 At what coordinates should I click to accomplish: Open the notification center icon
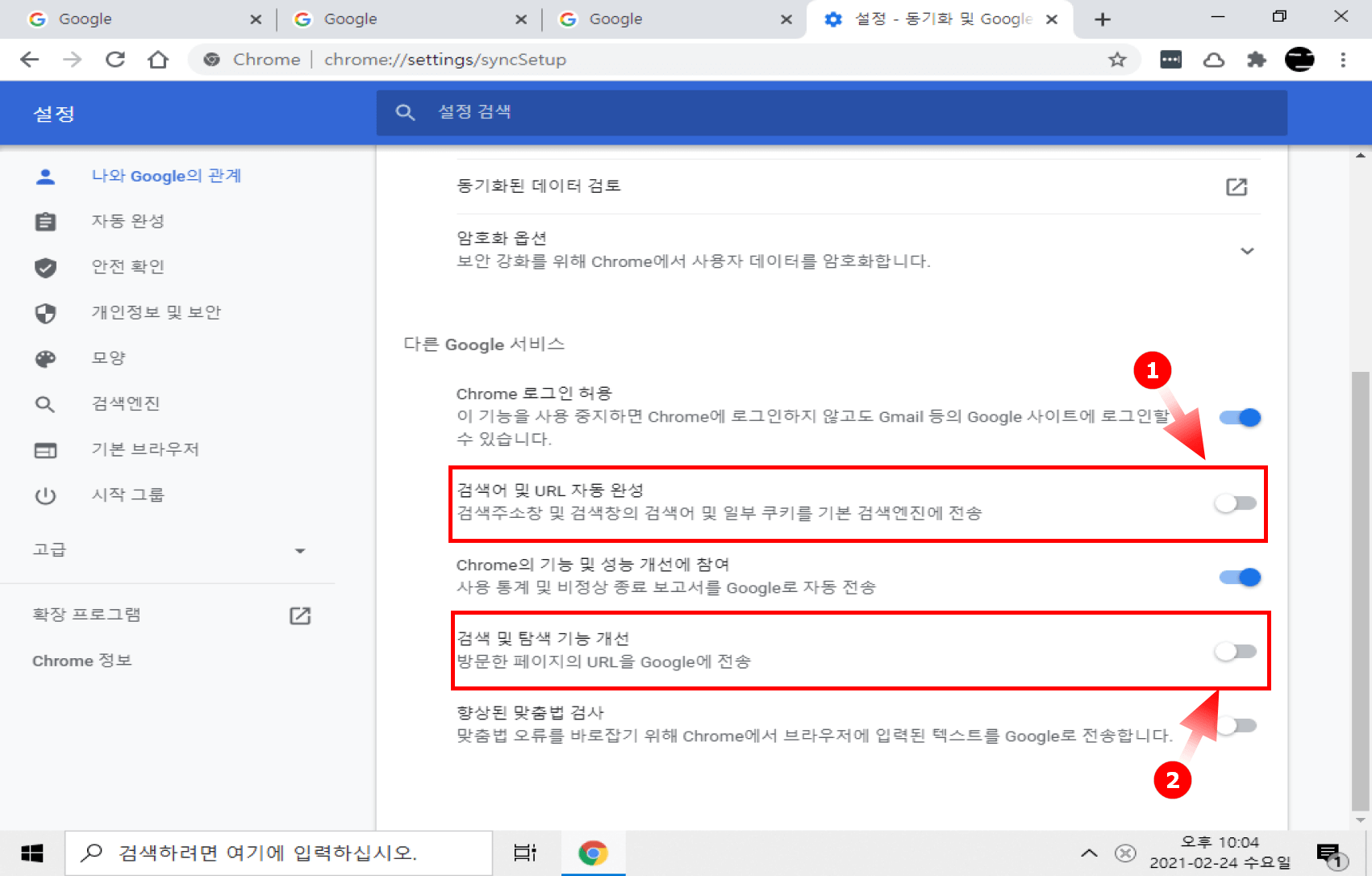pyautogui.click(x=1331, y=855)
